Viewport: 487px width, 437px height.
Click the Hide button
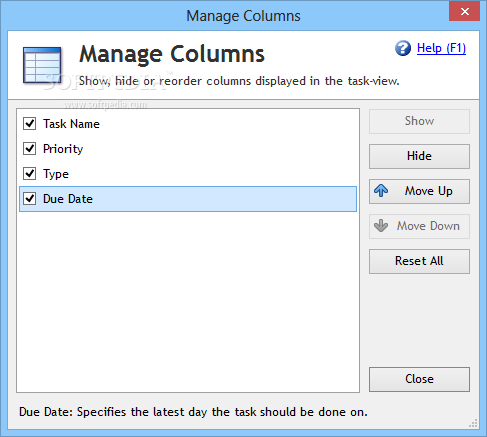pyautogui.click(x=419, y=156)
